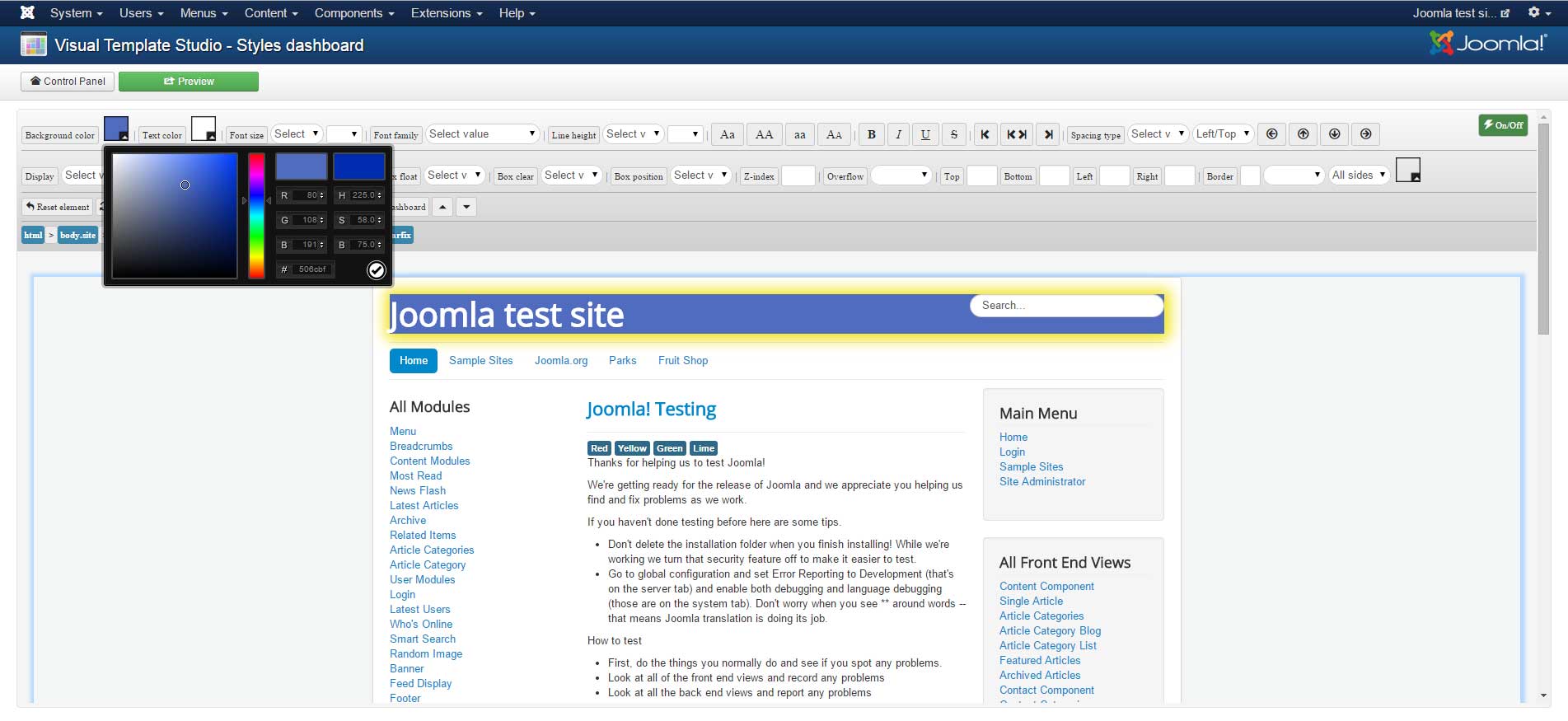Click the Joomla! logo

[x=1488, y=43]
